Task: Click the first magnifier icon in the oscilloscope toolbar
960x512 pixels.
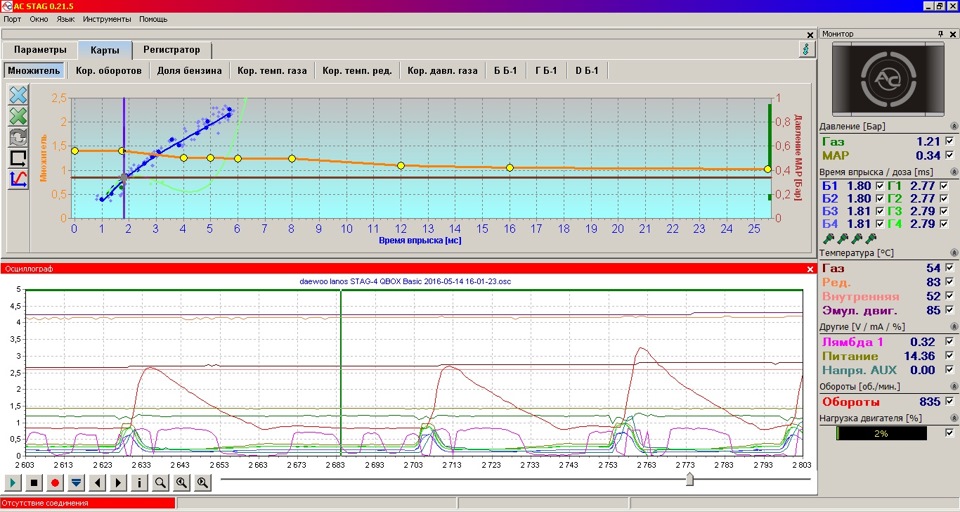Action: coord(160,483)
